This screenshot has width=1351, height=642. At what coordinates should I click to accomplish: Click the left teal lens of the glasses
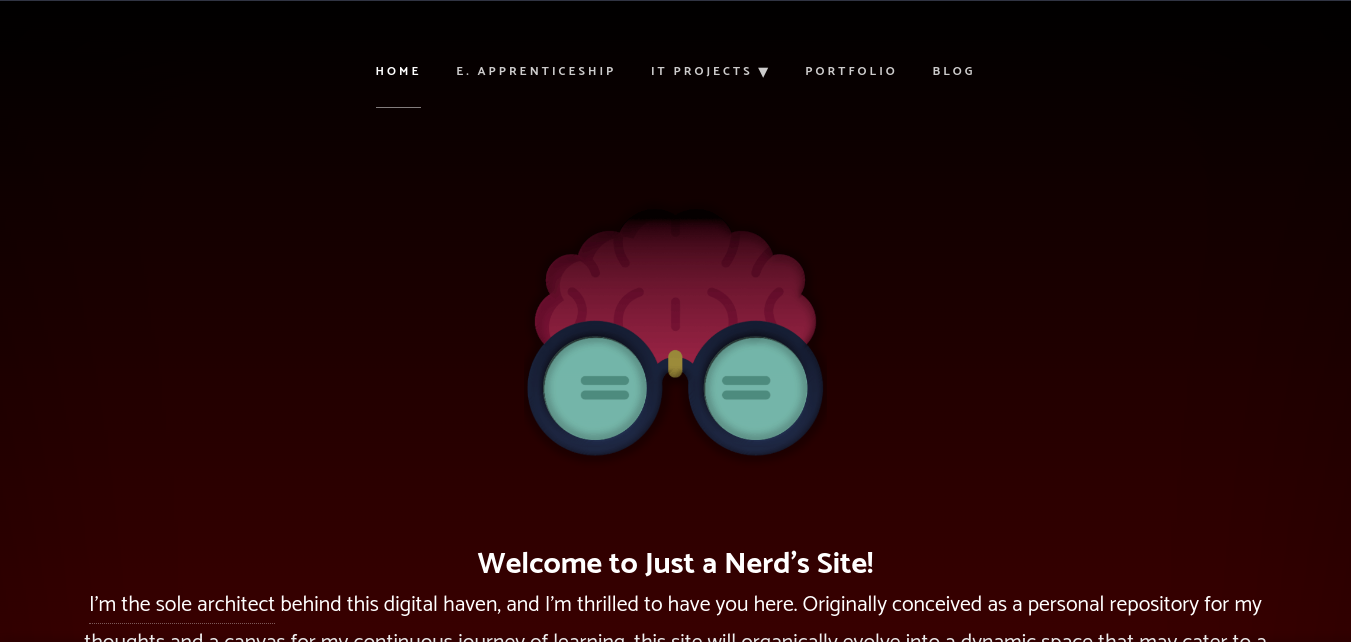595,388
